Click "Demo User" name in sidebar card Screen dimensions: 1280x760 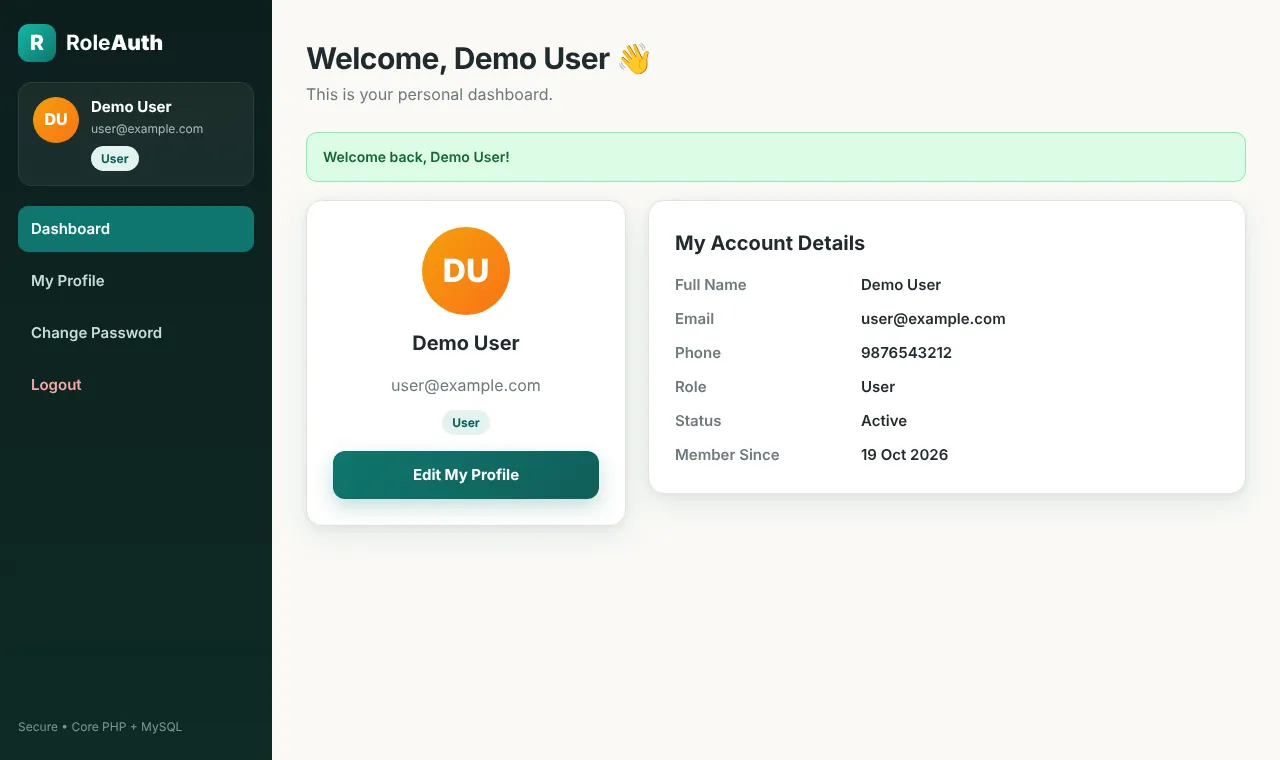click(x=131, y=107)
